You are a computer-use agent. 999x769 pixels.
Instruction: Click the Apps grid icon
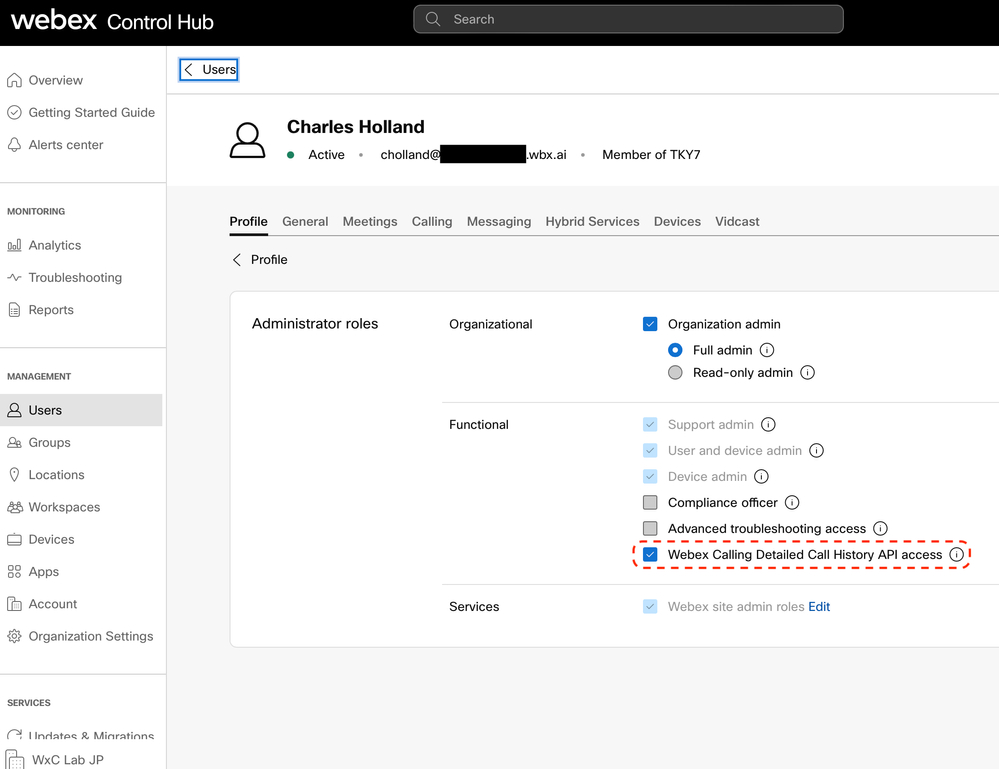(14, 571)
